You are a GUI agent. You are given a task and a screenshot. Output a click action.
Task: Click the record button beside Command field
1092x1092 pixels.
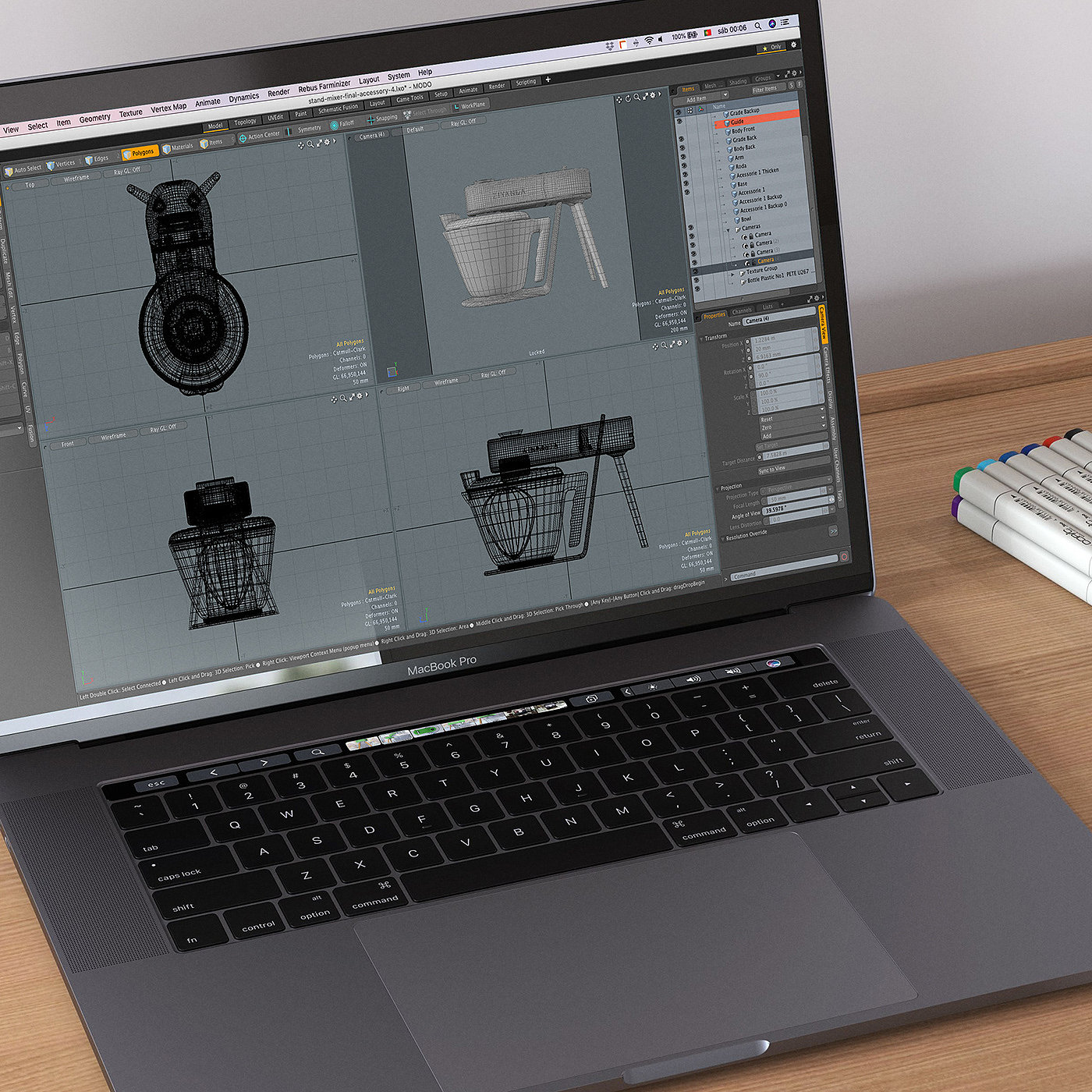click(844, 556)
